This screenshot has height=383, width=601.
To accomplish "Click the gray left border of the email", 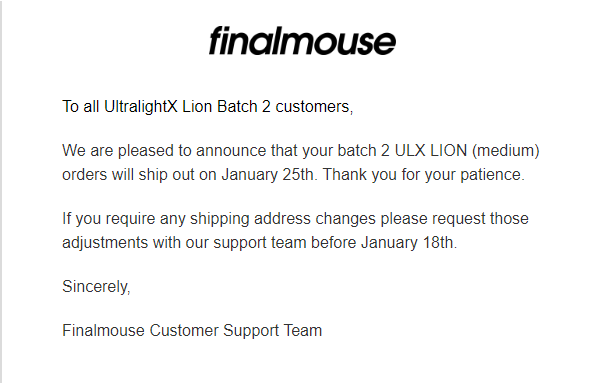I will [x=1, y=191].
